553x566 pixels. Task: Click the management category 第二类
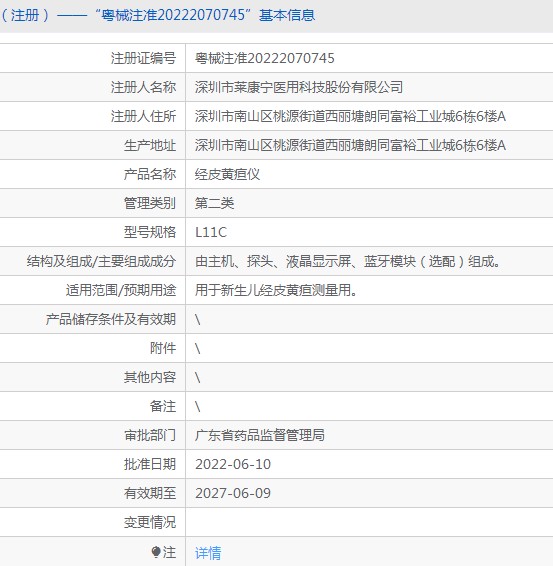[x=214, y=203]
